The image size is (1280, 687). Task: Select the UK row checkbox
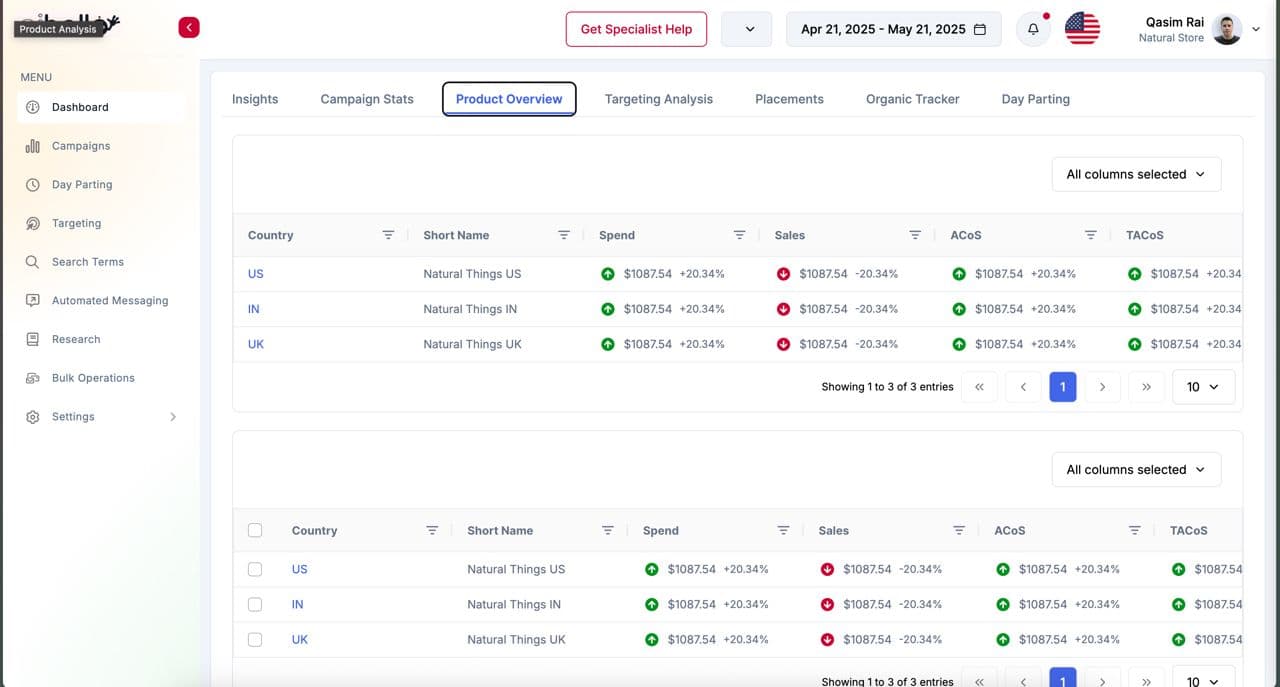255,640
